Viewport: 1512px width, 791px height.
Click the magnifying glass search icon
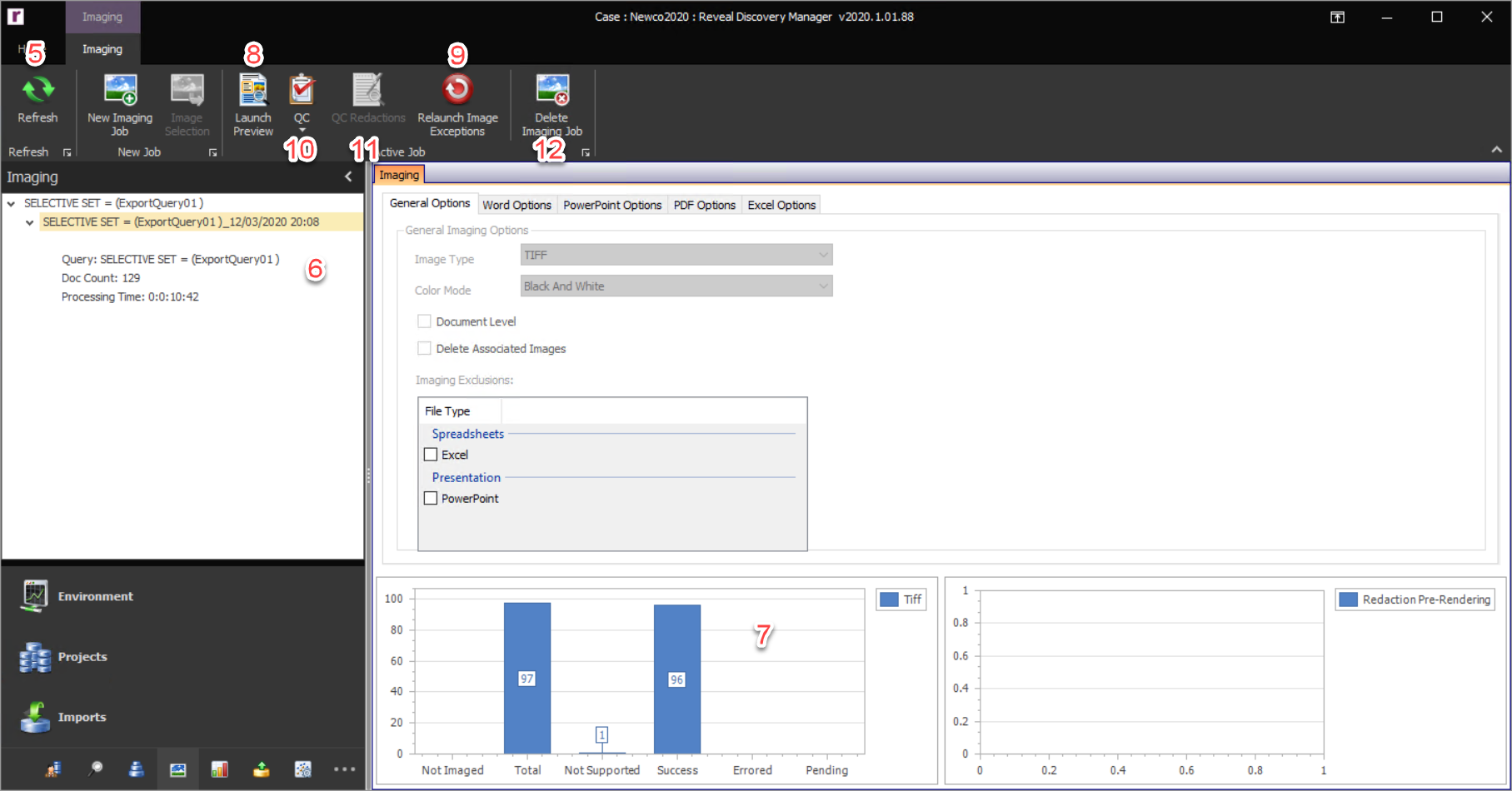95,769
